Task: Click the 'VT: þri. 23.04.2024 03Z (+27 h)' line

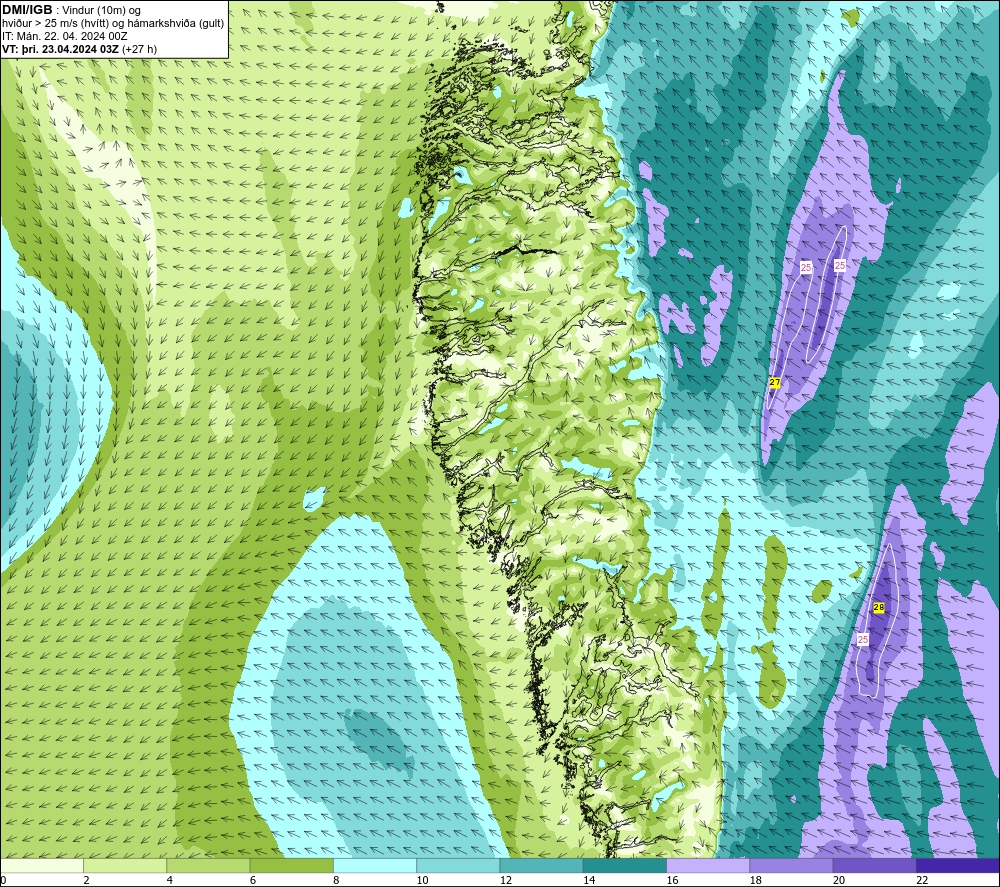Action: (79, 49)
